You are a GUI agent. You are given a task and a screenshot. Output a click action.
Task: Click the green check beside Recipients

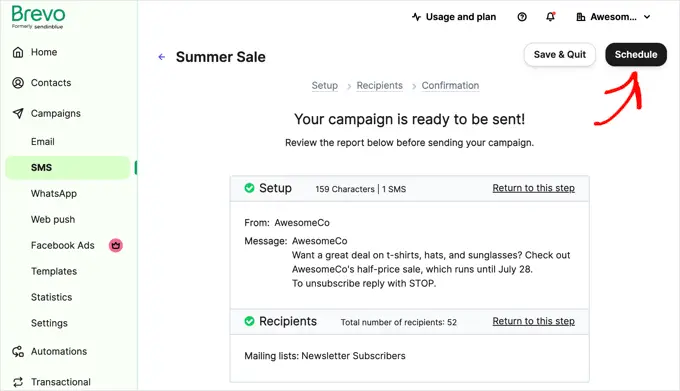coord(249,321)
